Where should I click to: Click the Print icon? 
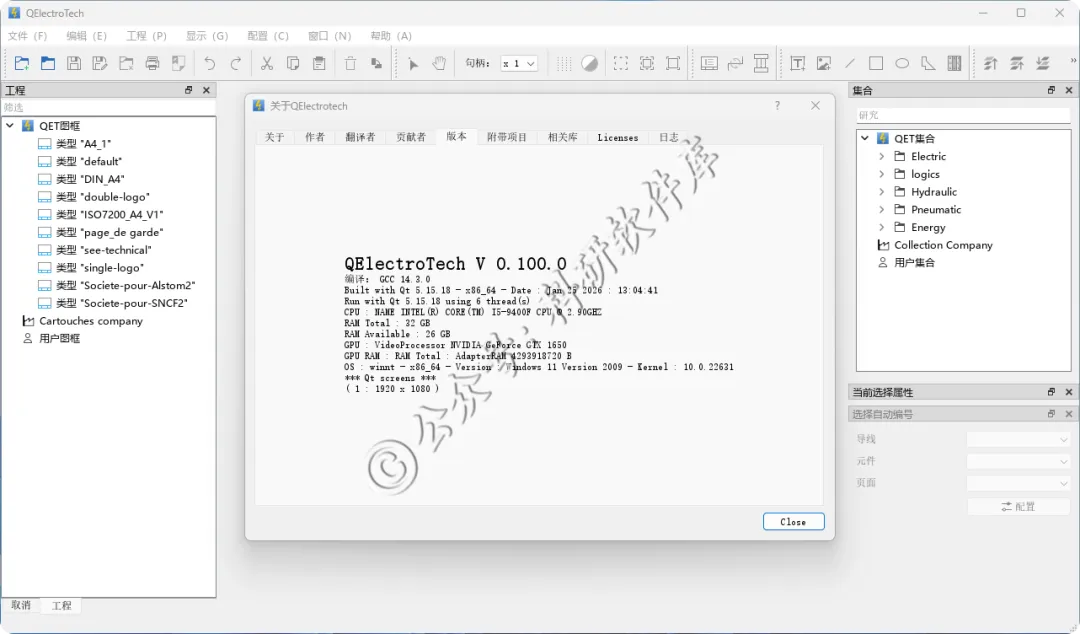point(152,63)
